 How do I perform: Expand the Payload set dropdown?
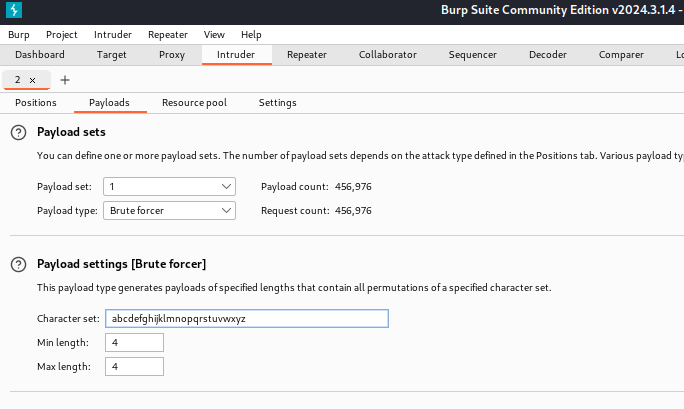(169, 187)
